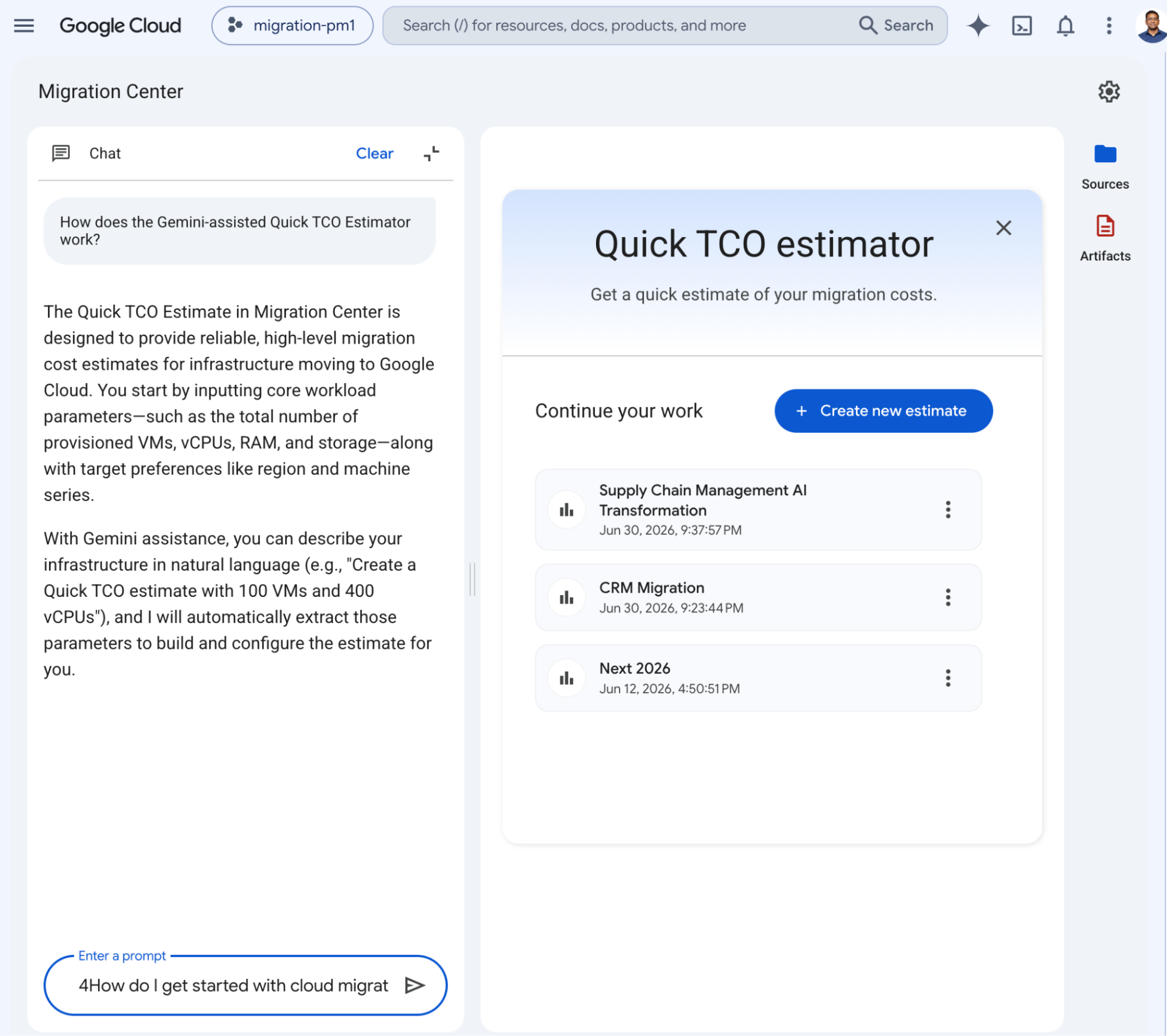Click chart icon of Next 2026
The width and height of the screenshot is (1167, 1036).
click(566, 678)
